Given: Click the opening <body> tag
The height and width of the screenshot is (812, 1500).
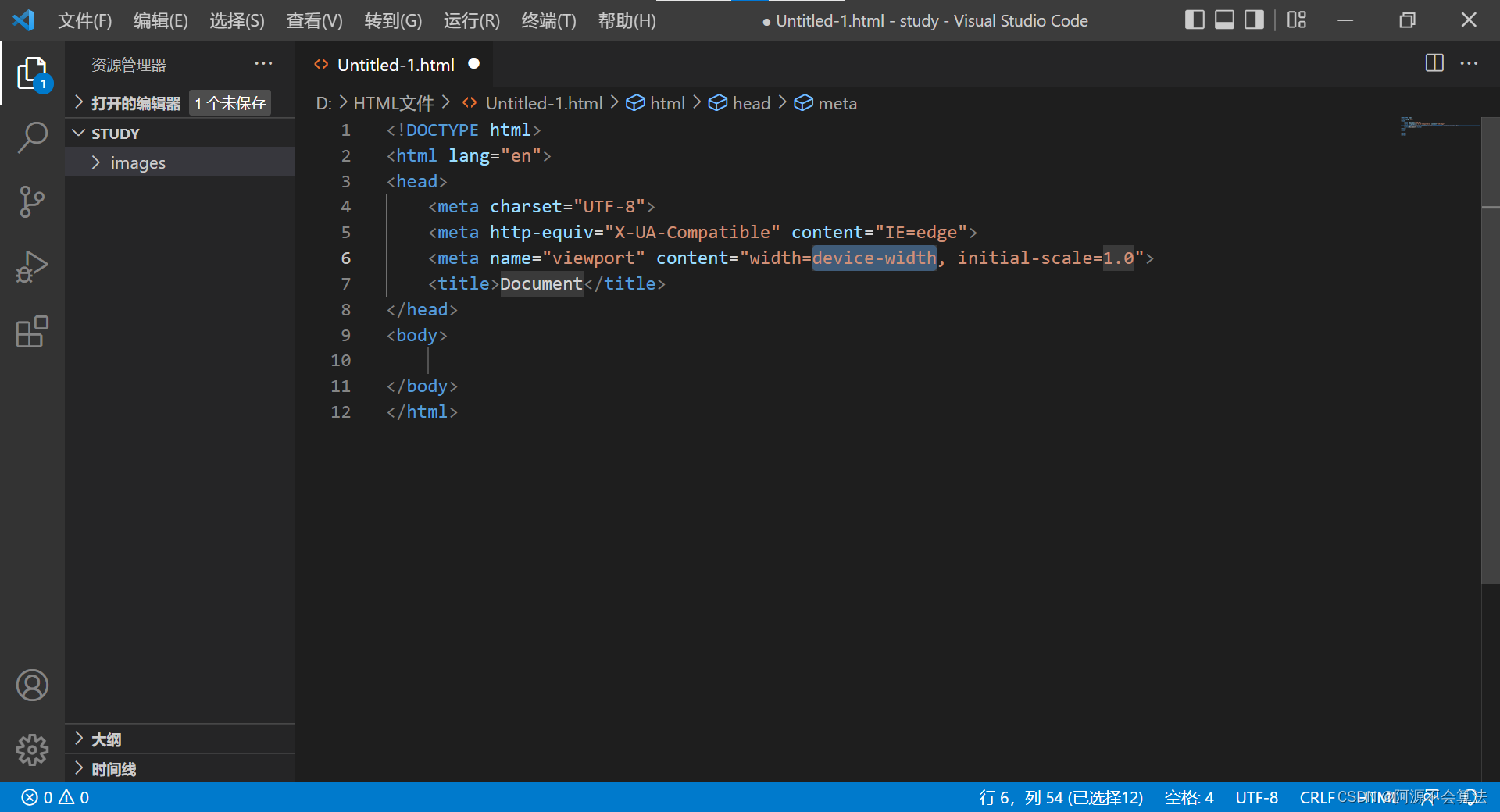Looking at the screenshot, I should pyautogui.click(x=417, y=335).
